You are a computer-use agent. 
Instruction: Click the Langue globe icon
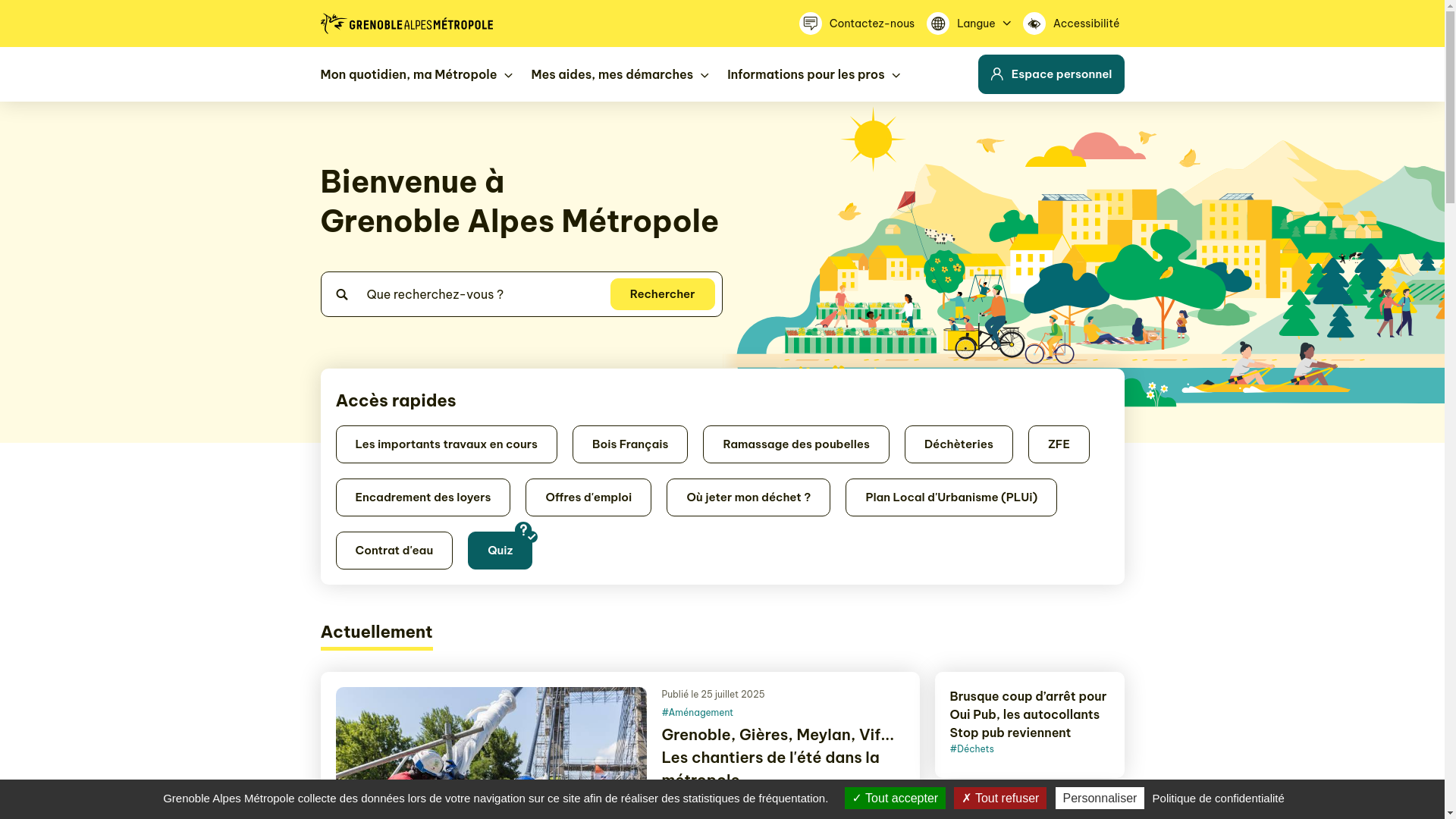click(x=938, y=24)
